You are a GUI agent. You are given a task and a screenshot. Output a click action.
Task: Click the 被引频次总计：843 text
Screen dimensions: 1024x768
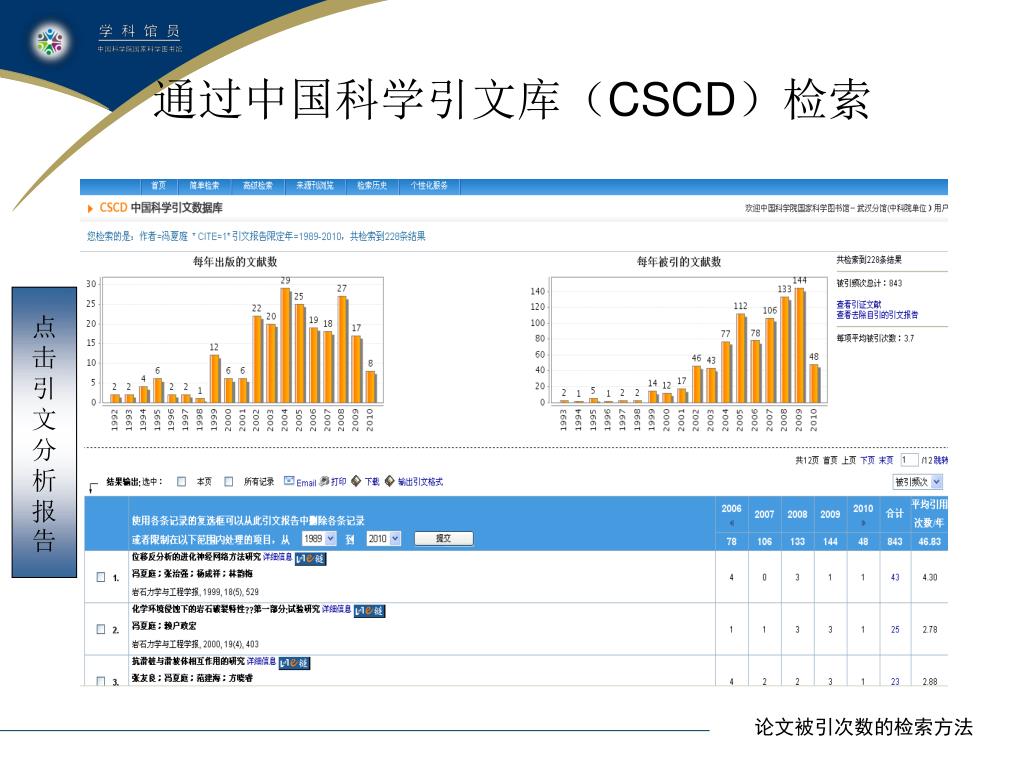coord(869,283)
